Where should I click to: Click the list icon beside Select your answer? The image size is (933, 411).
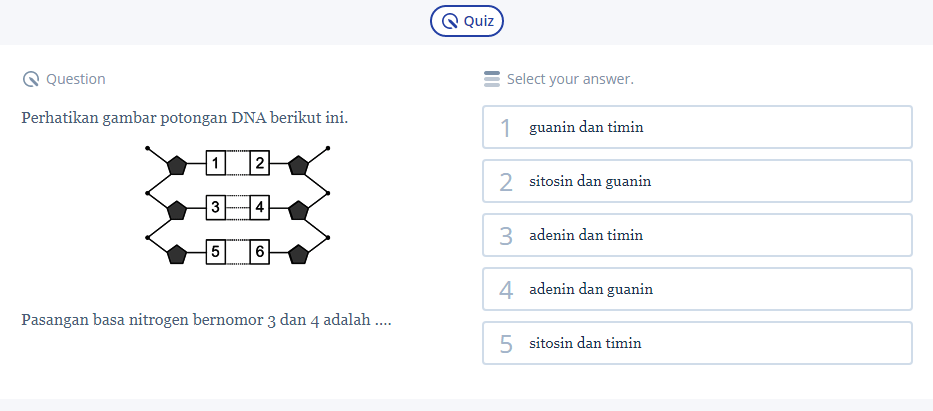click(x=491, y=79)
